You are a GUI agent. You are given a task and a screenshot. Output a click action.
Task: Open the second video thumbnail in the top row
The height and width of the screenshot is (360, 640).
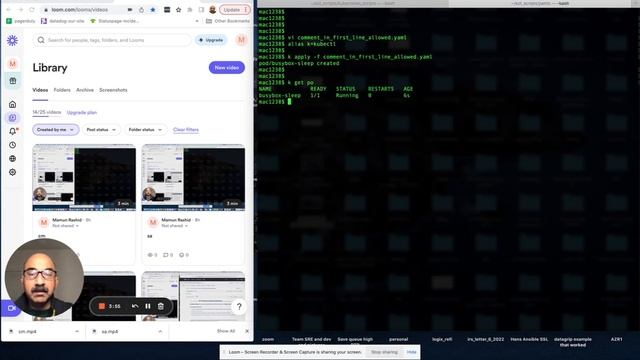pos(193,178)
